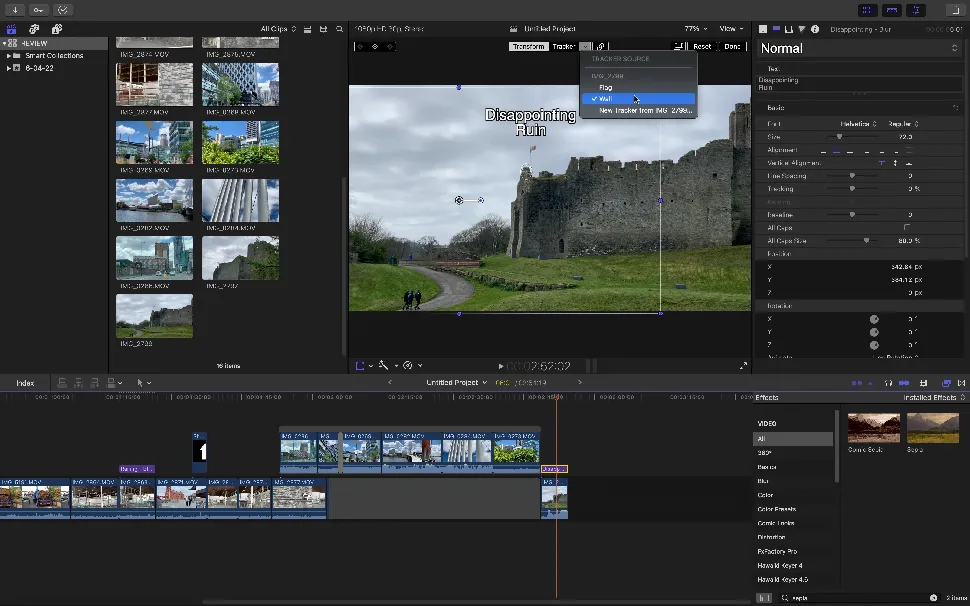Click the Timeline Index icon
The height and width of the screenshot is (606, 970).
[25, 382]
